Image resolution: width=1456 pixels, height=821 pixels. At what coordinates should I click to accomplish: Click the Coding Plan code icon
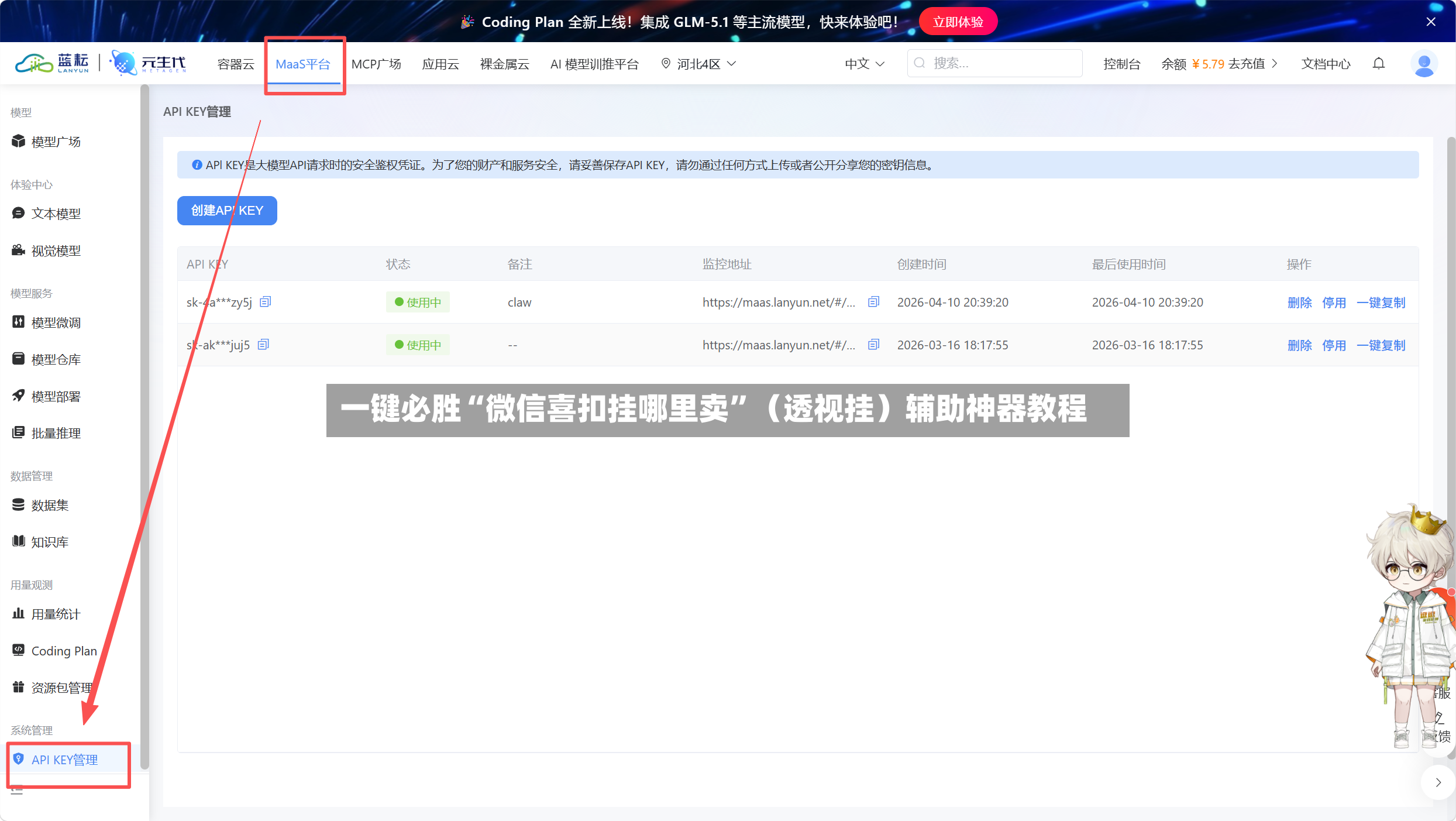point(19,650)
